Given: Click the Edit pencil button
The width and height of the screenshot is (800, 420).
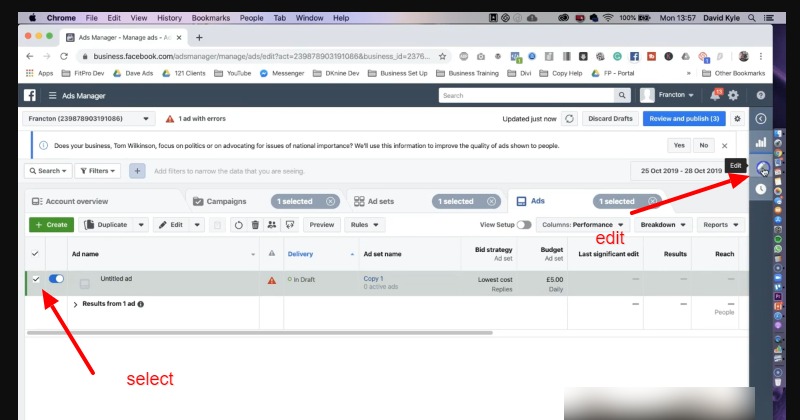Looking at the screenshot, I should pos(171,225).
